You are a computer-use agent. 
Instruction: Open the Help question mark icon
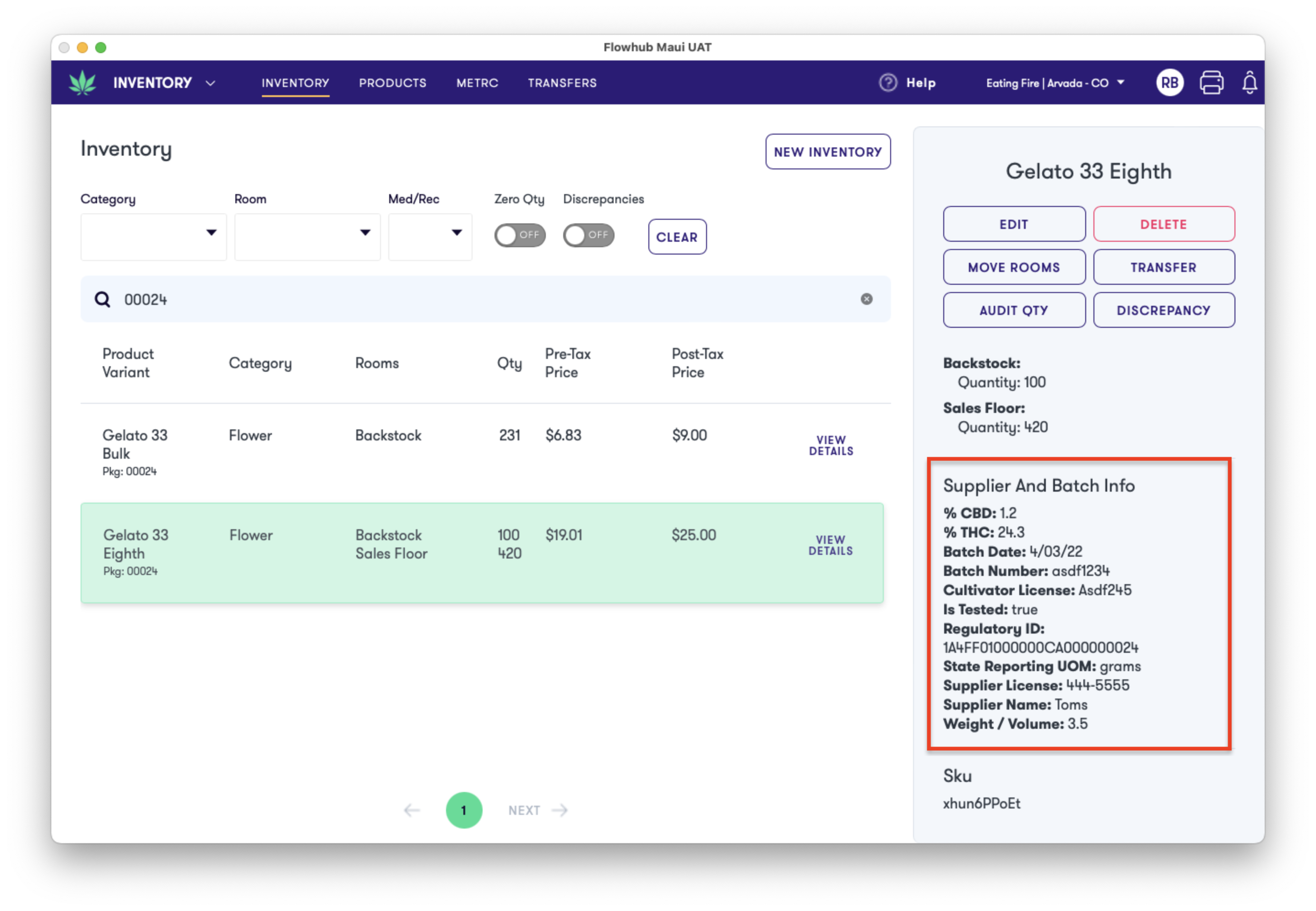888,83
